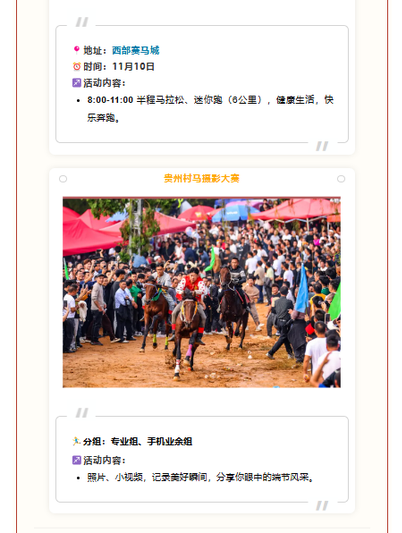The width and height of the screenshot is (402, 533).
Task: Click the 8:00-11:00 半程马拉松 schedule item
Action: point(210,108)
